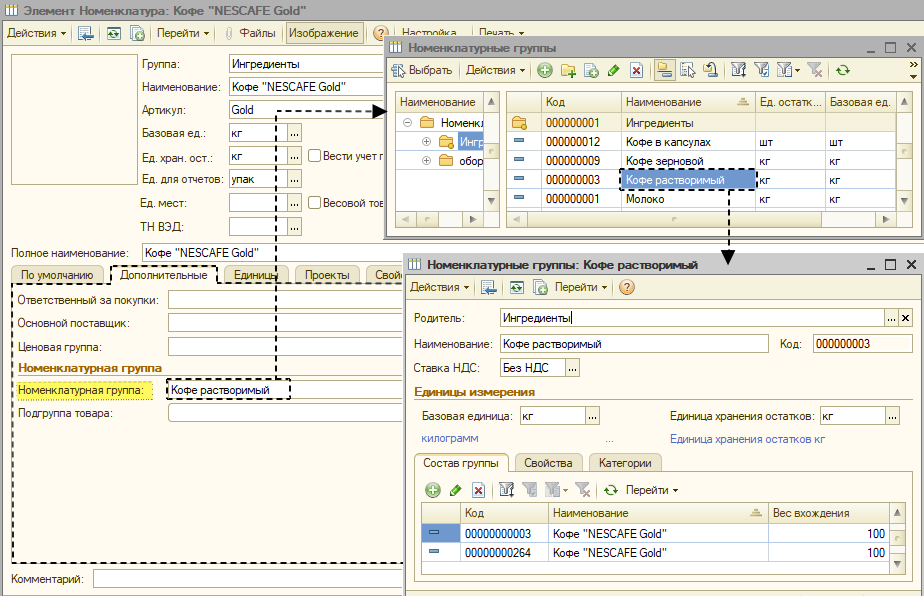The width and height of the screenshot is (924, 596).
Task: Open Действия dropdown in Номенклатурные группы list window
Action: click(x=496, y=71)
